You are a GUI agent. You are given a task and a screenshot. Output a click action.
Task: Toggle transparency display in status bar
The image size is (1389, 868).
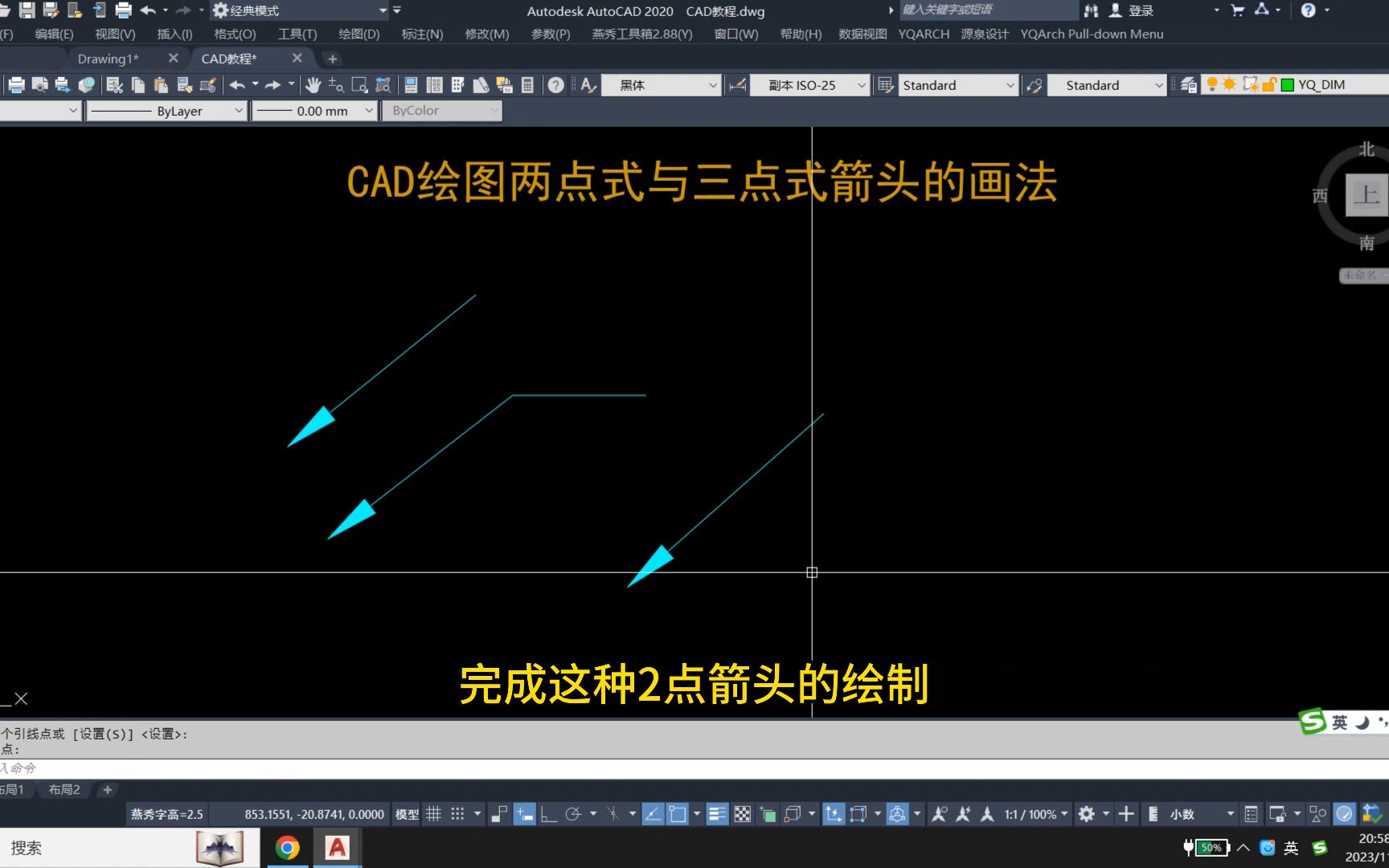743,814
